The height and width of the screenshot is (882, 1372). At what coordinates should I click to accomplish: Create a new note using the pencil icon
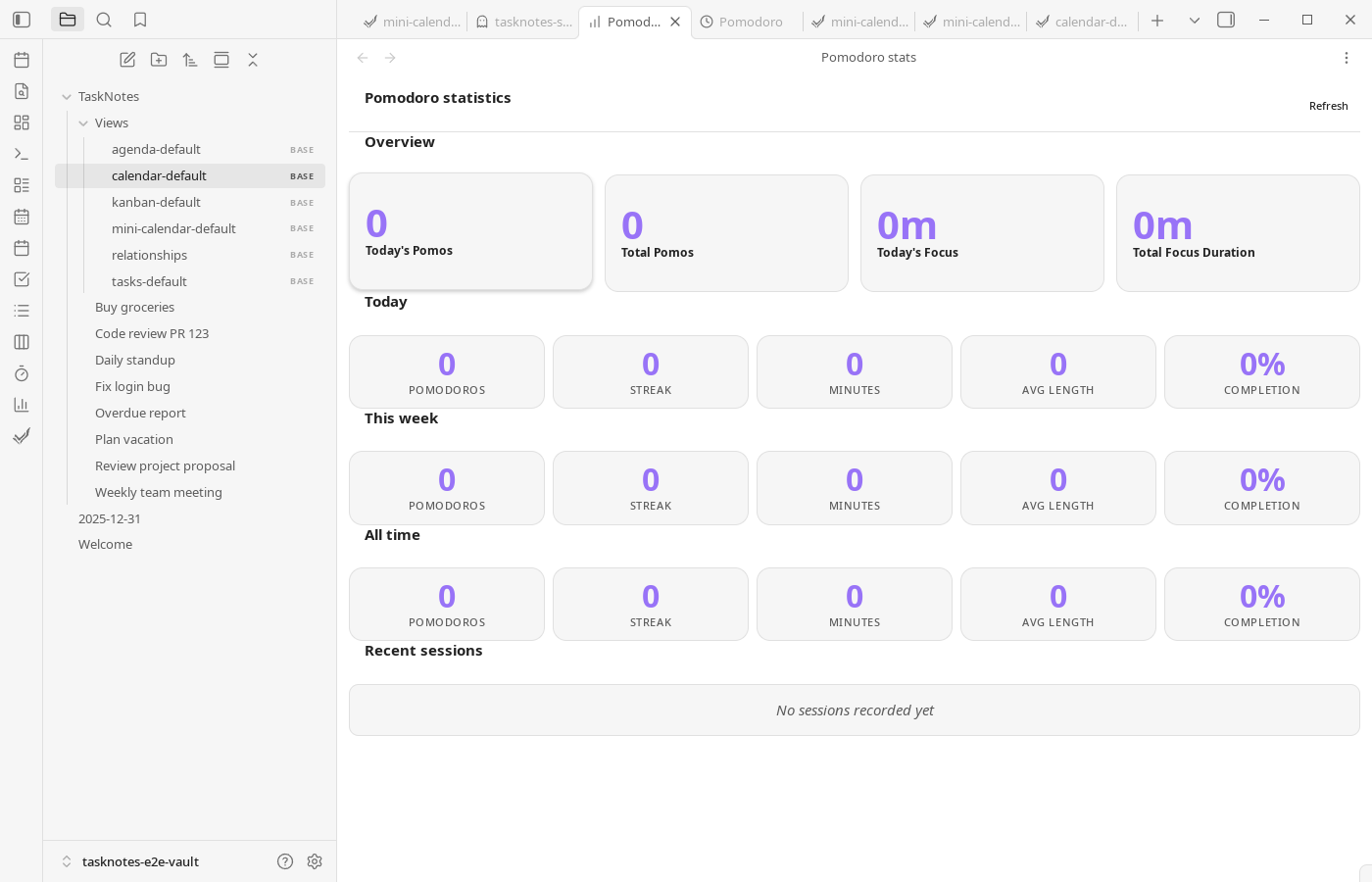tap(127, 60)
